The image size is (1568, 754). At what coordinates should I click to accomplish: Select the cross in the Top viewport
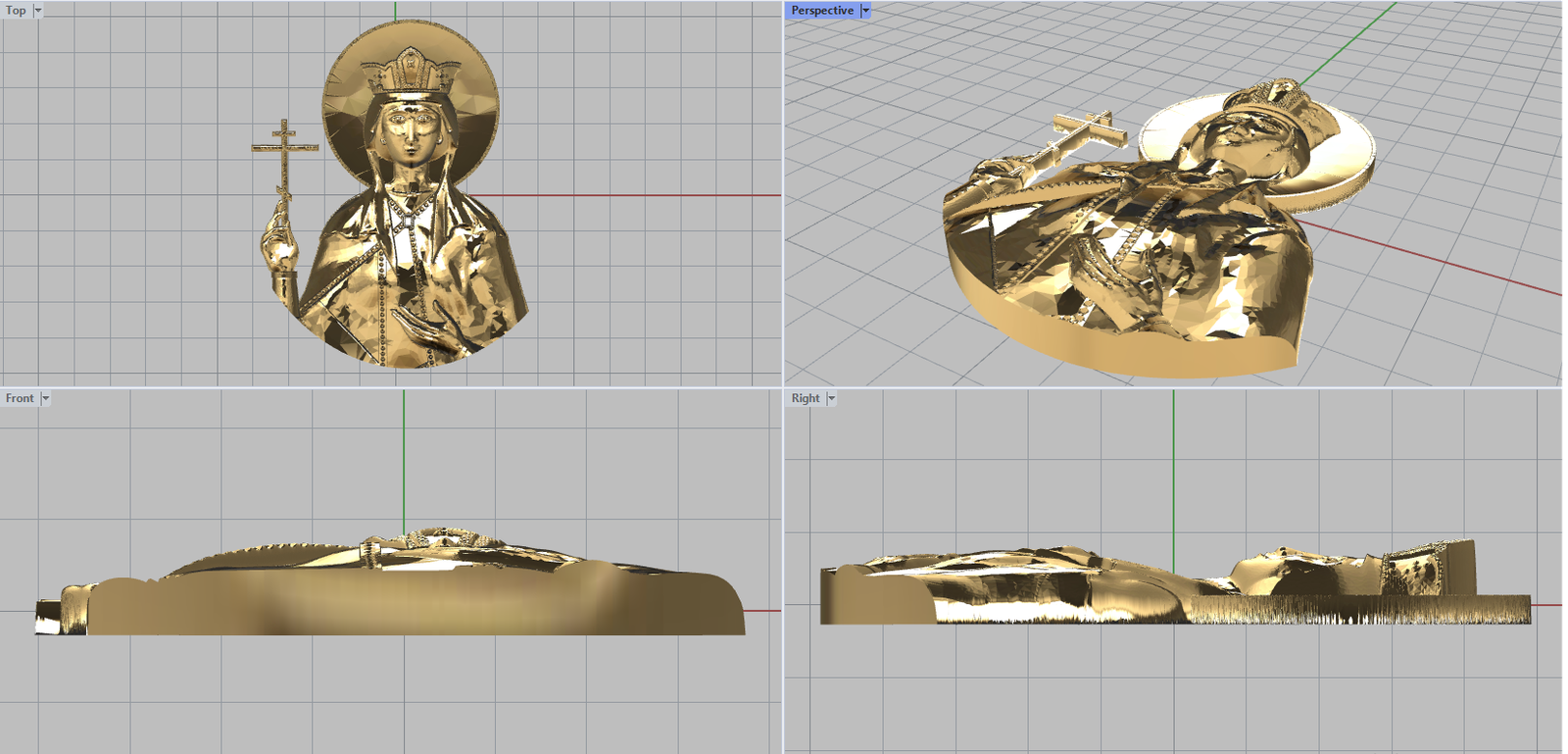click(x=284, y=149)
